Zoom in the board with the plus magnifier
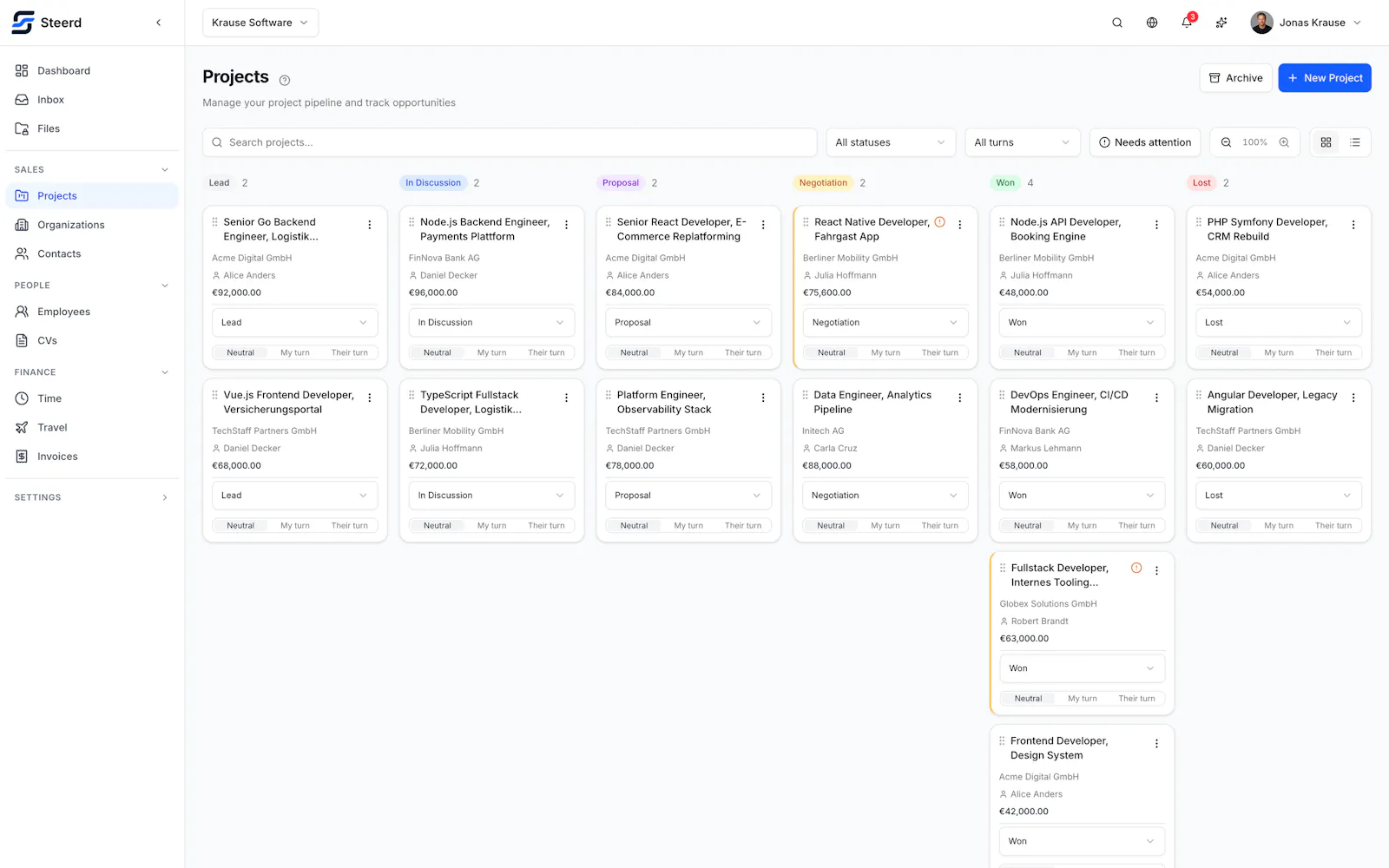The height and width of the screenshot is (868, 1389). pos(1284,142)
